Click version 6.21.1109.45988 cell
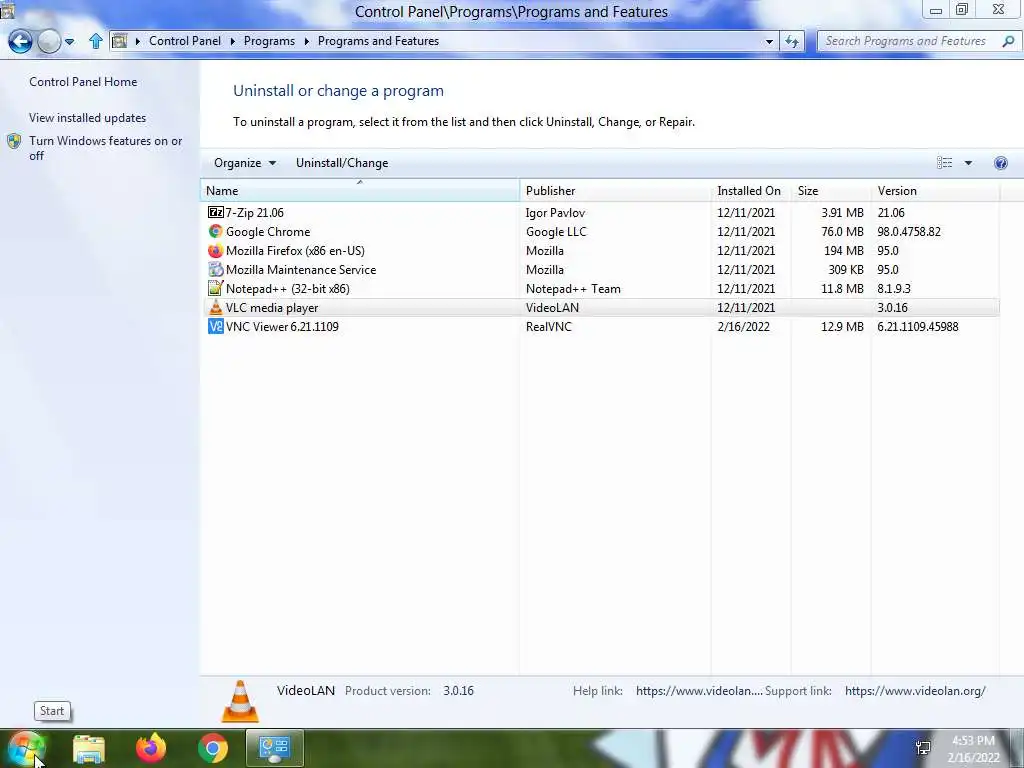Screen dimensions: 1024x768 coord(918,327)
